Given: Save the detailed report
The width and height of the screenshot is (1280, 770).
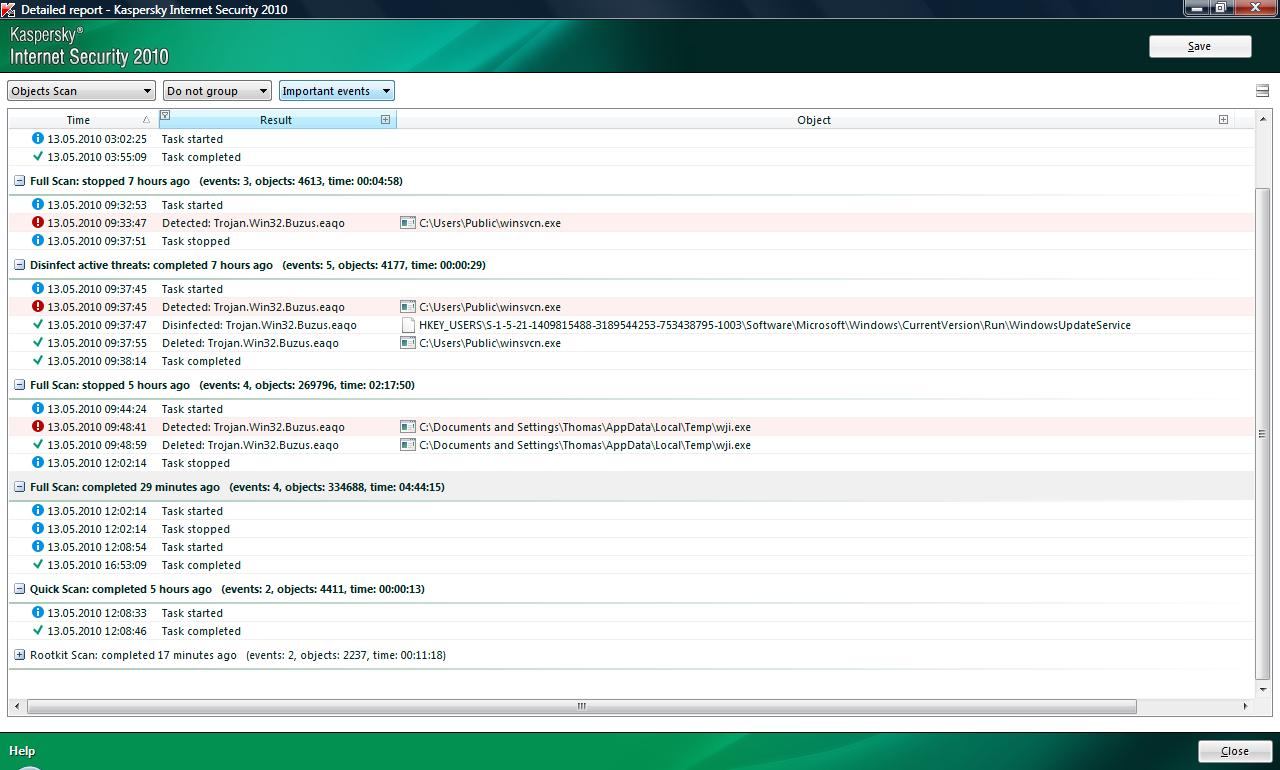Looking at the screenshot, I should 1199,46.
